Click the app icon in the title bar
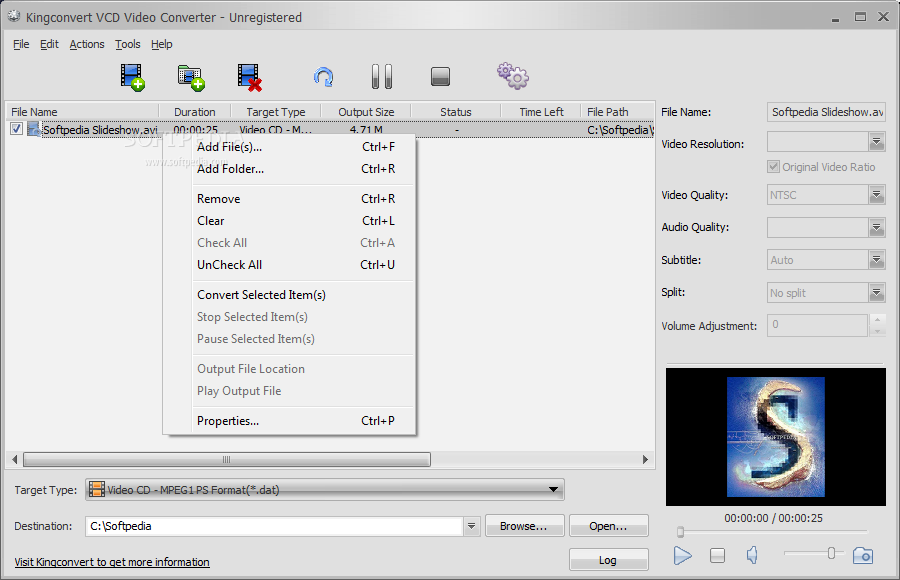Screen dimensions: 900x580 point(14,17)
